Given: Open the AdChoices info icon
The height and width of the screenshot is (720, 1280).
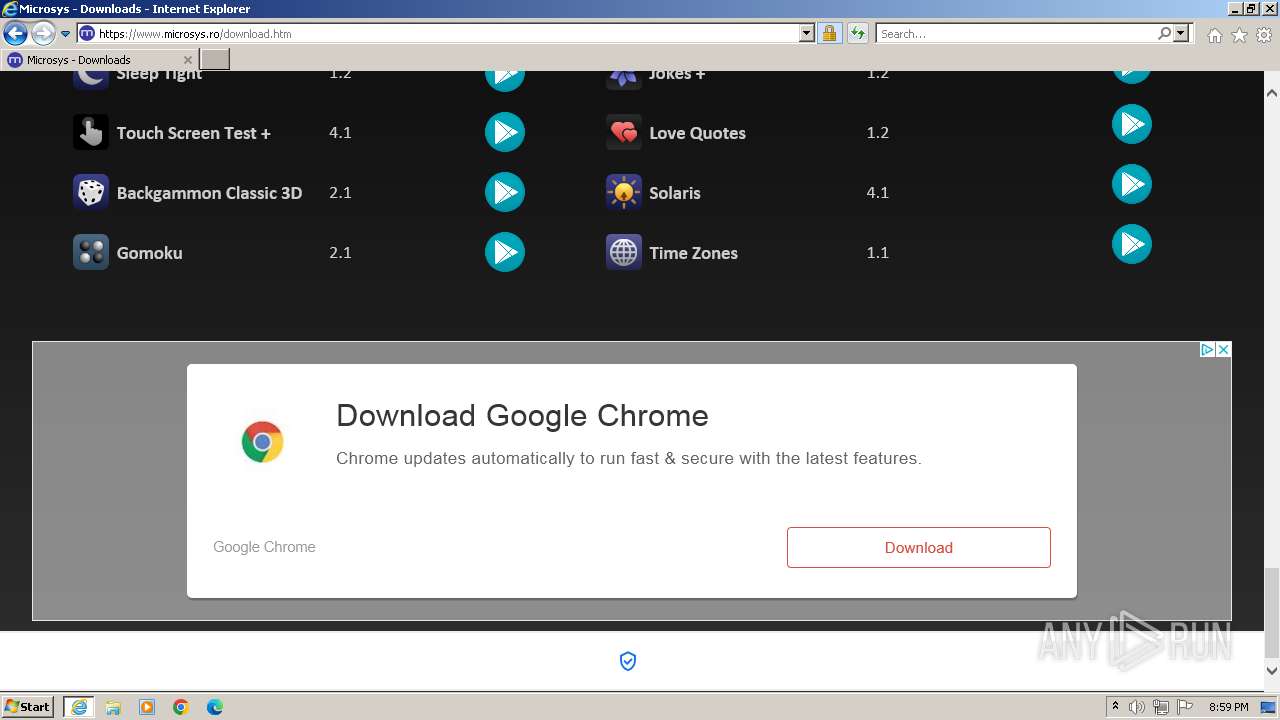Looking at the screenshot, I should click(1207, 349).
